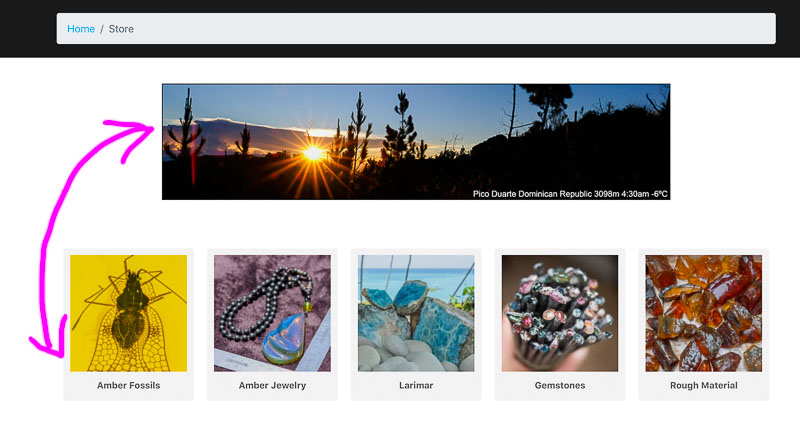Click the pink arrowhead pointing at banner
The width and height of the screenshot is (800, 429).
tap(134, 135)
